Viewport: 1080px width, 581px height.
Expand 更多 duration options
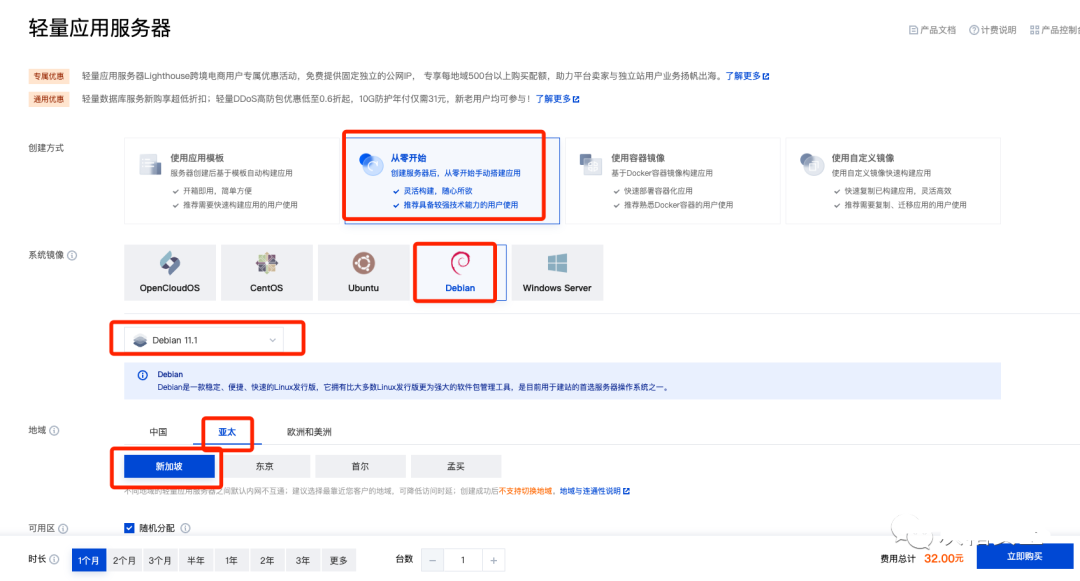point(338,560)
